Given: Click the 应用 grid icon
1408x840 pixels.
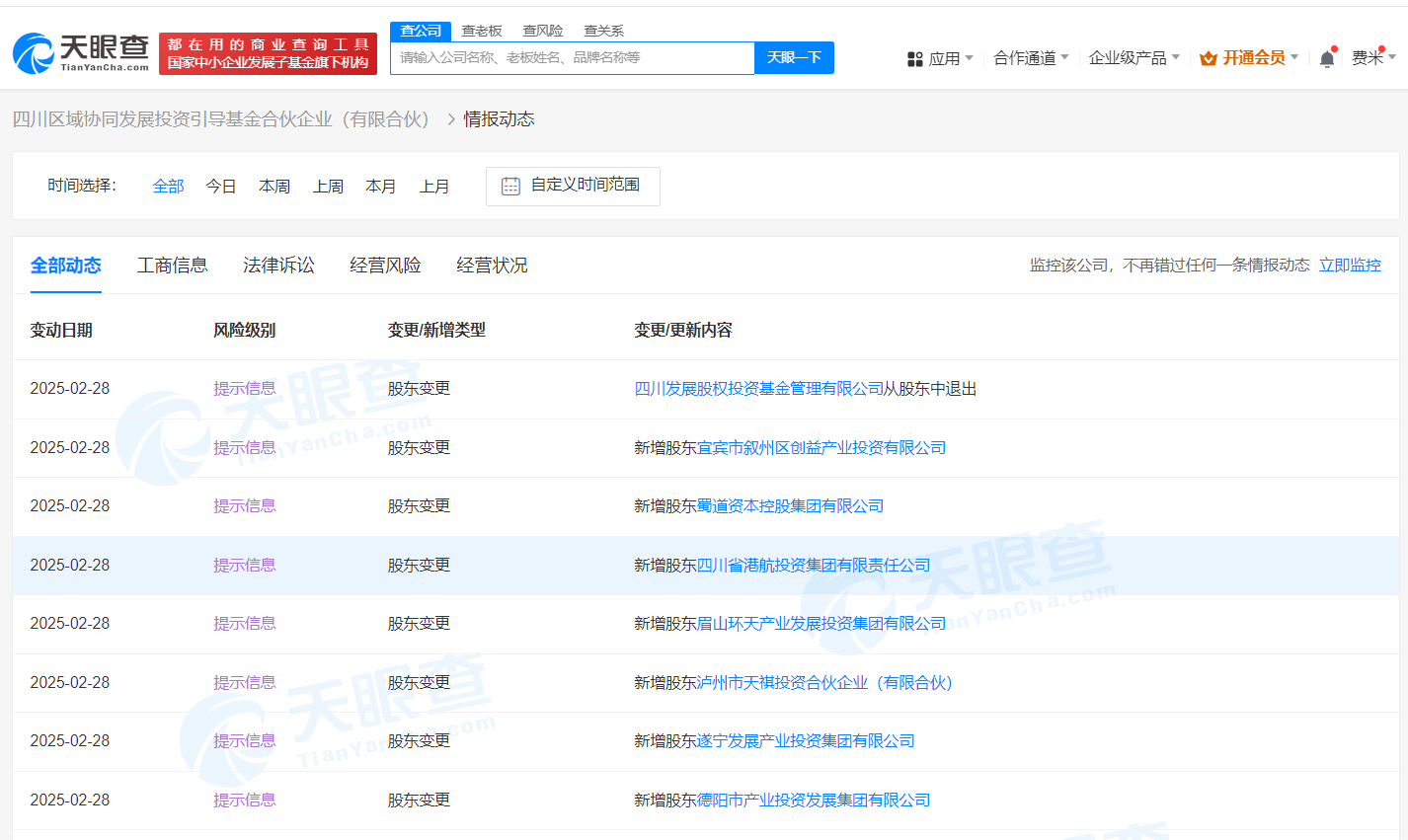Looking at the screenshot, I should pos(914,59).
